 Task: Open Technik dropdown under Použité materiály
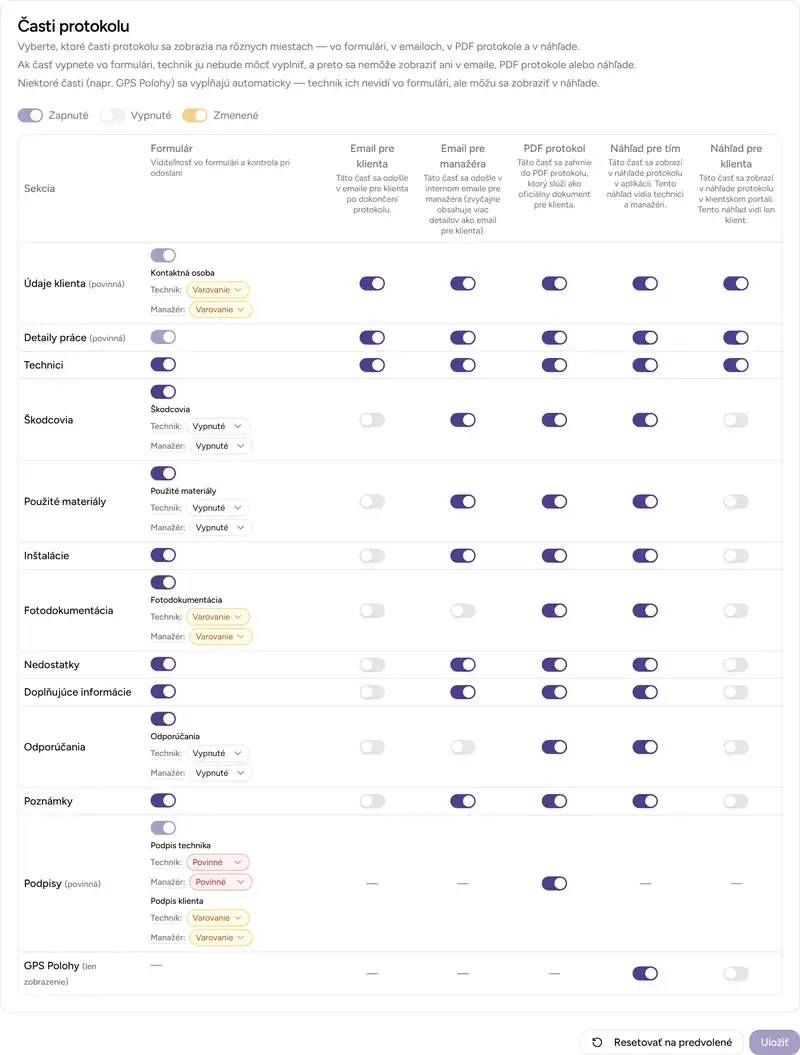point(218,508)
